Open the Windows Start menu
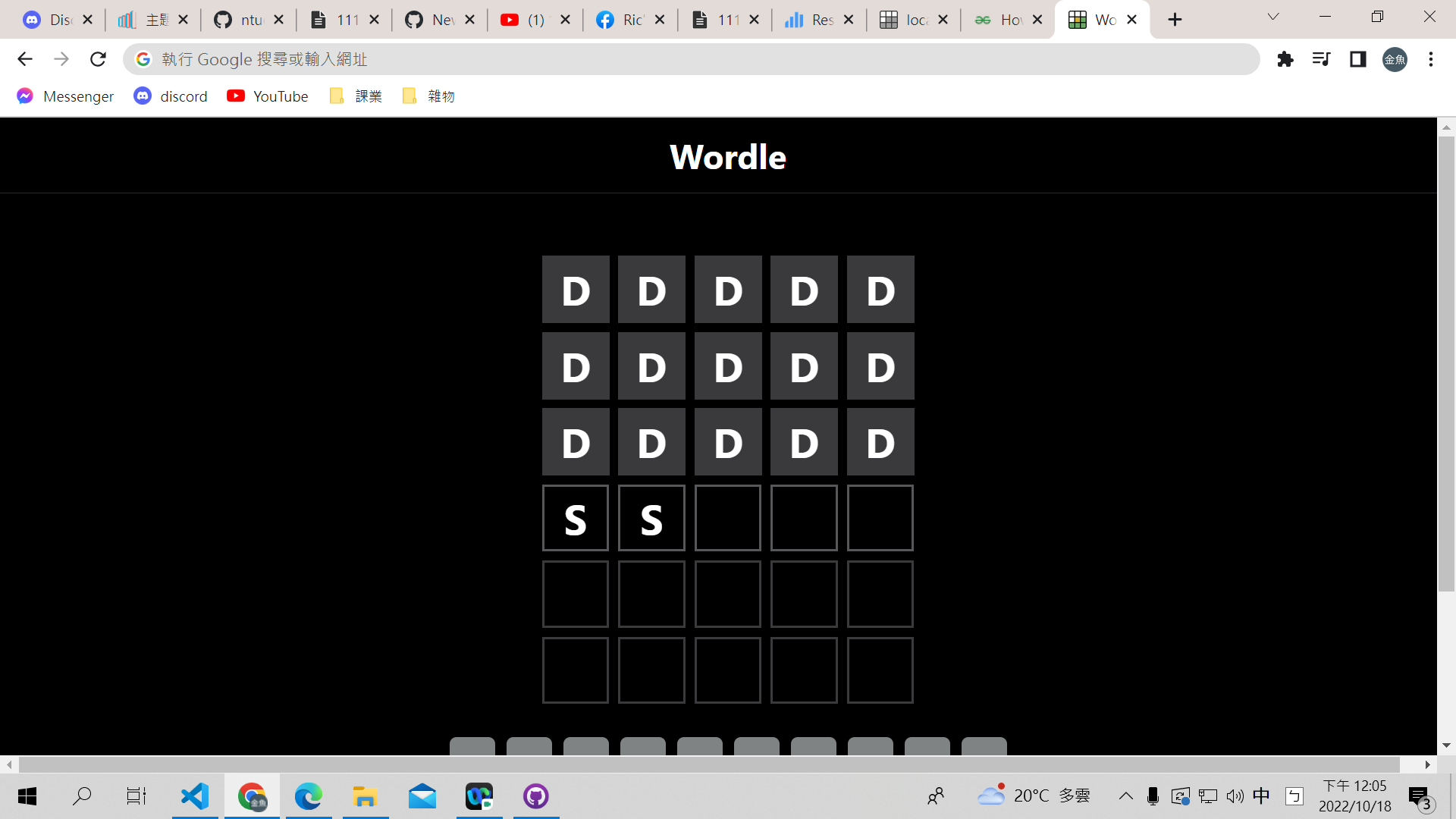The image size is (1456, 819). click(x=27, y=796)
